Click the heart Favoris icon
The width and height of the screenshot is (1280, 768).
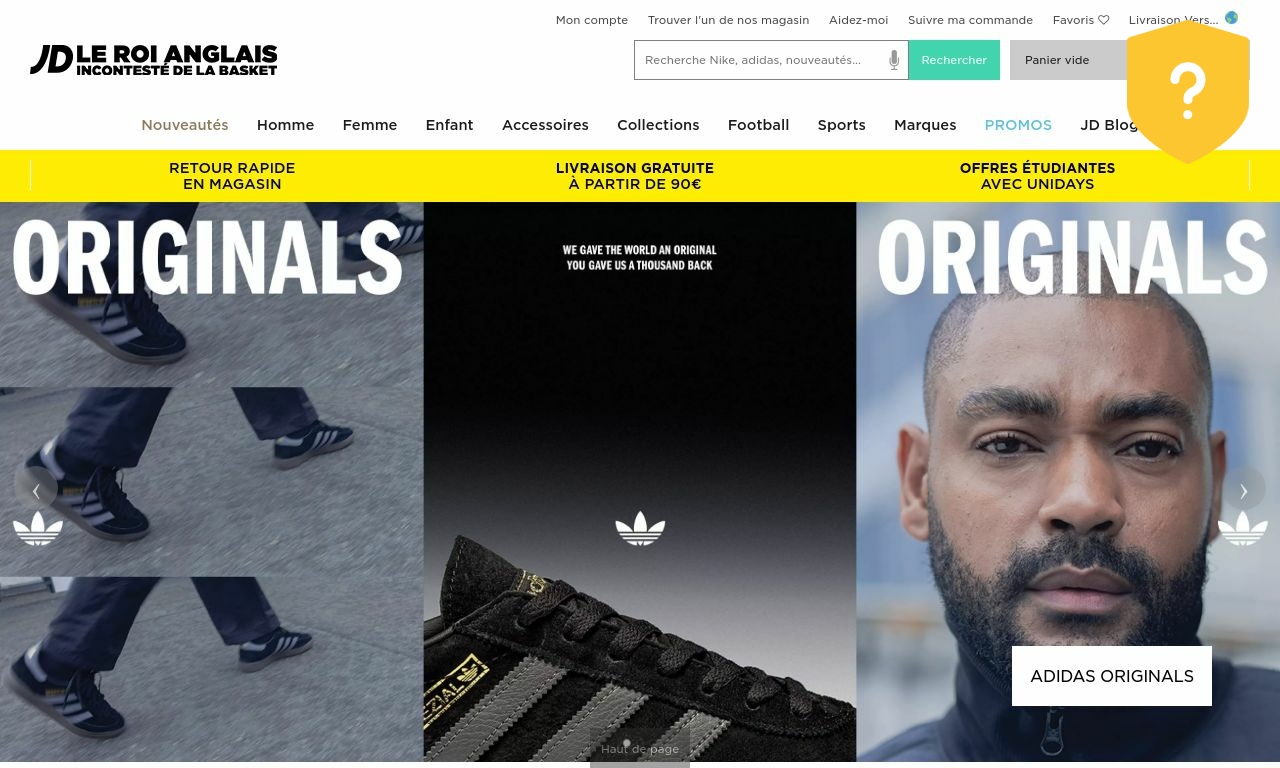pyautogui.click(x=1103, y=20)
